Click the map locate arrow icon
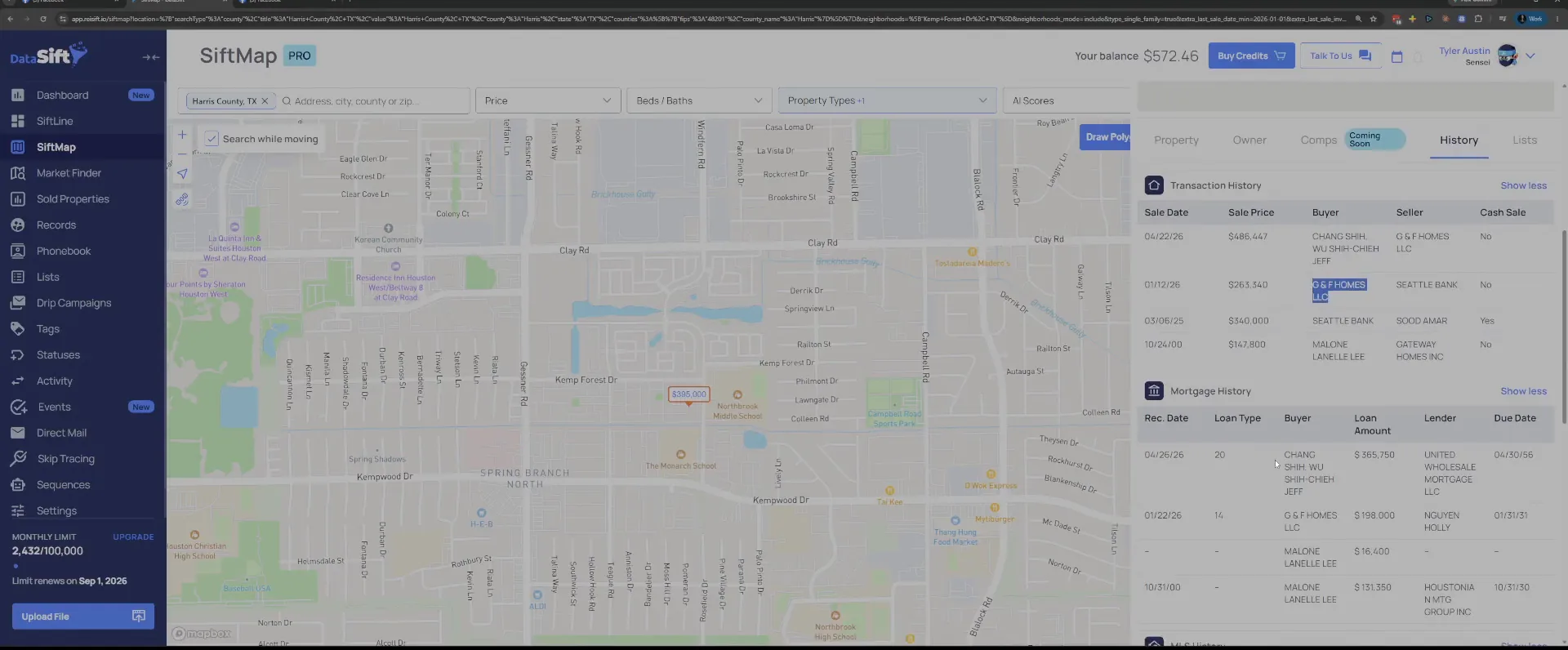Viewport: 1568px width, 650px height. 182,174
